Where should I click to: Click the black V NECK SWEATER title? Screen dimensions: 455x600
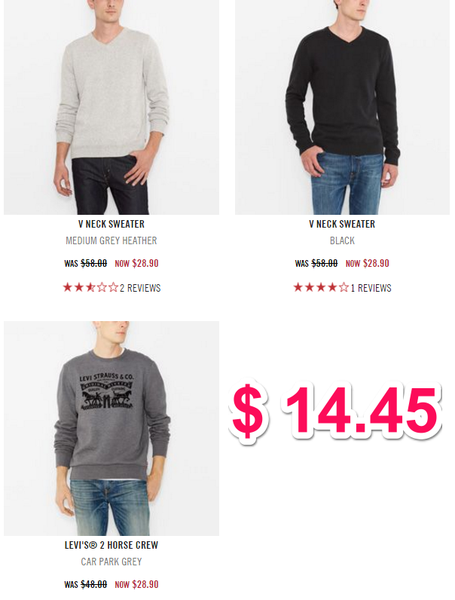point(342,224)
